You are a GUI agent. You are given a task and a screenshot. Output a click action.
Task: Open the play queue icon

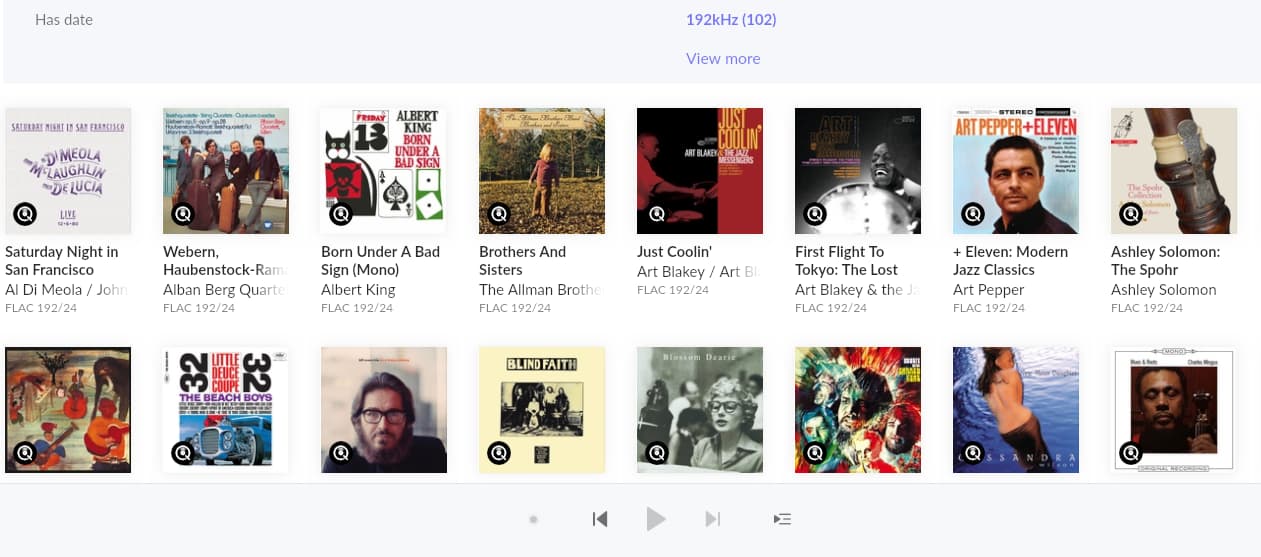point(782,519)
